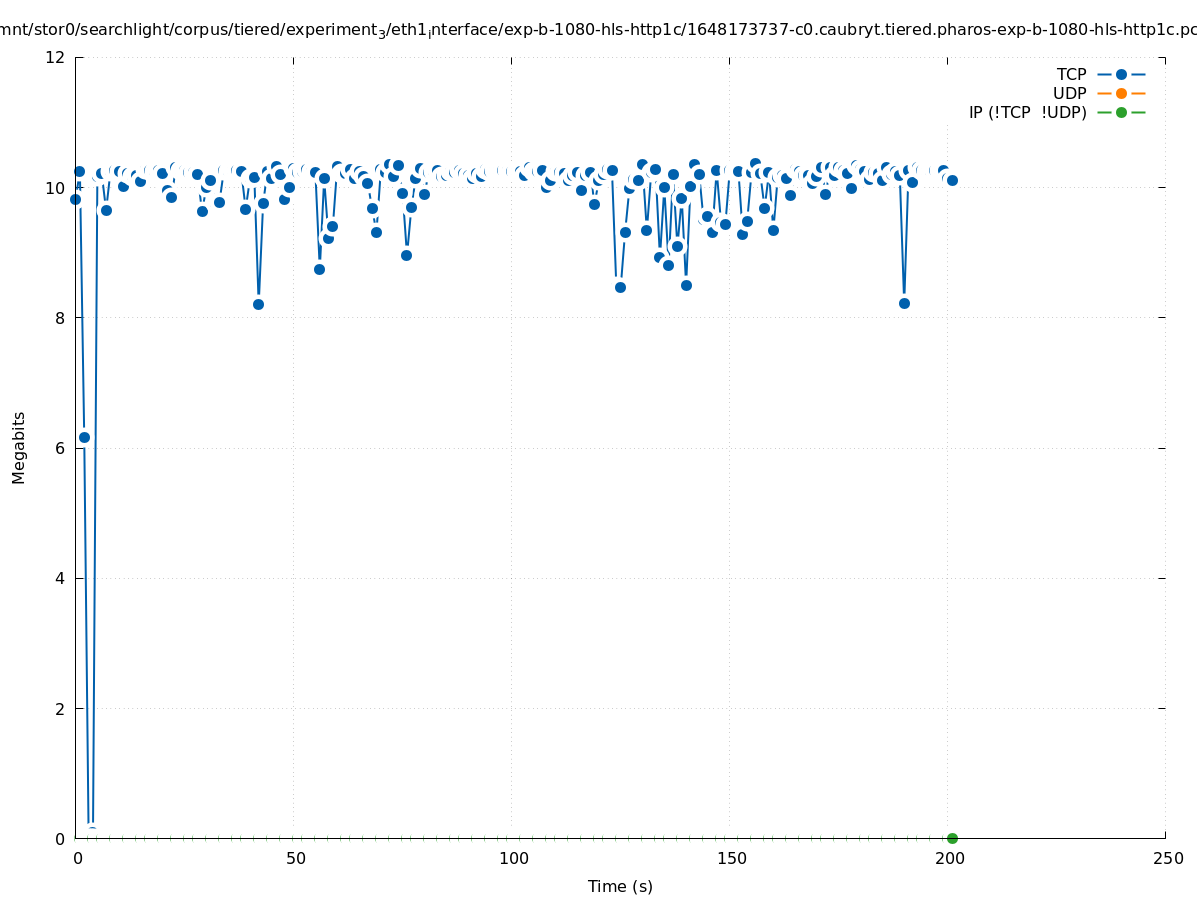Viewport: 1197px width, 900px height.
Task: Click the Time (s) x-axis label
Action: tap(620, 886)
